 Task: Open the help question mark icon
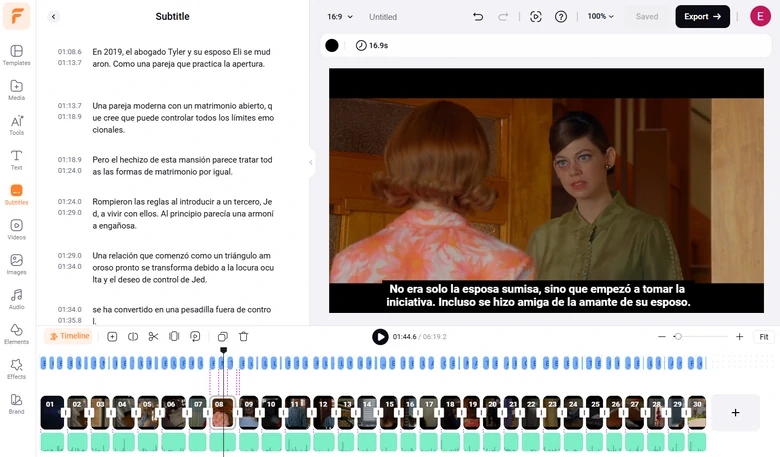tap(561, 17)
